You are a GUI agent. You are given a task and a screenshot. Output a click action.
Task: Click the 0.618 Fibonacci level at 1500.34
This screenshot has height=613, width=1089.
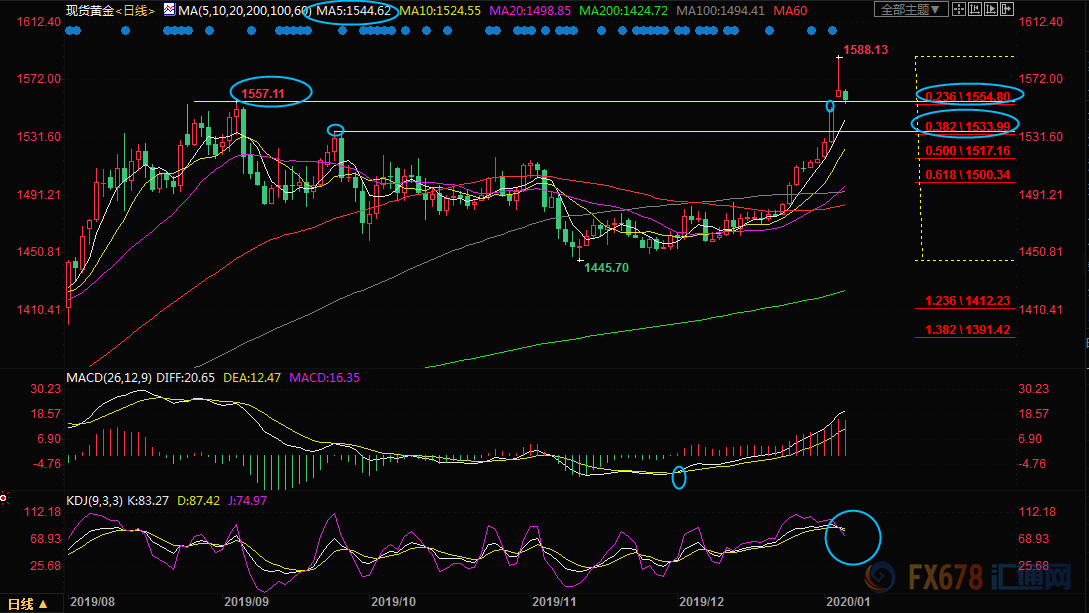(968, 175)
